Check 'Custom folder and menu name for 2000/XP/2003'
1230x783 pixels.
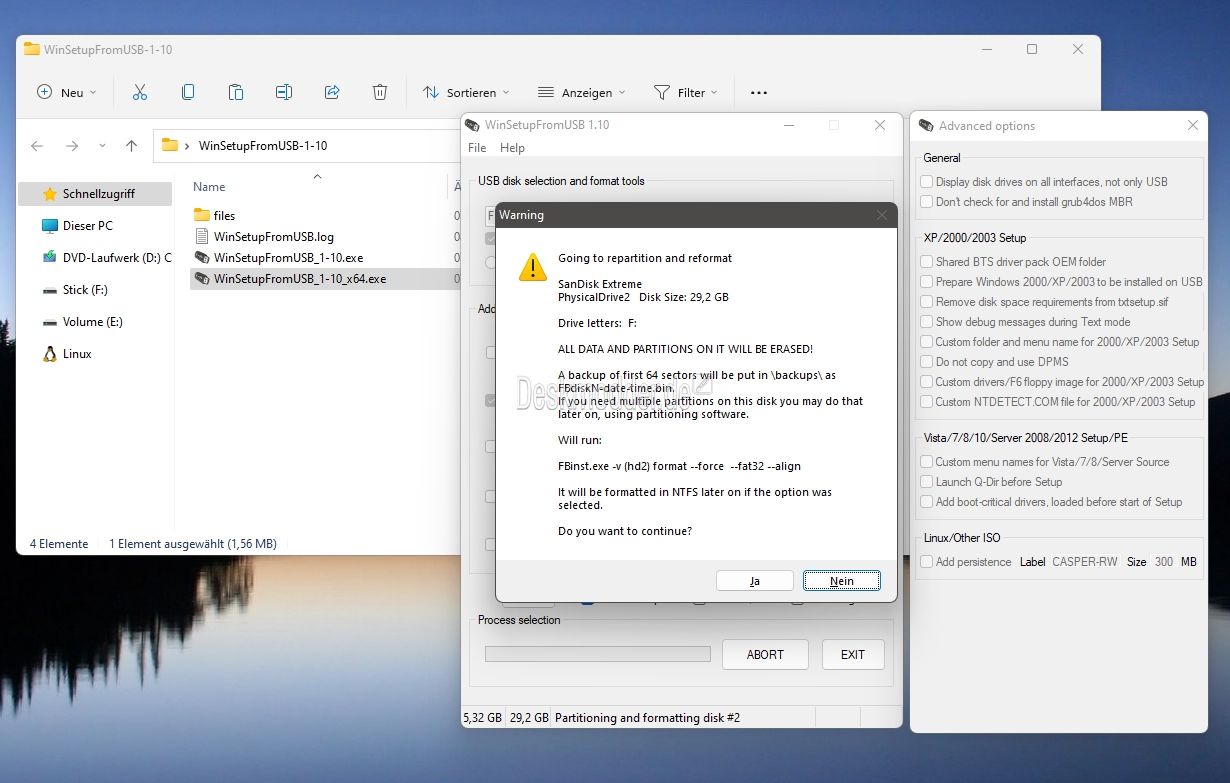coord(927,342)
